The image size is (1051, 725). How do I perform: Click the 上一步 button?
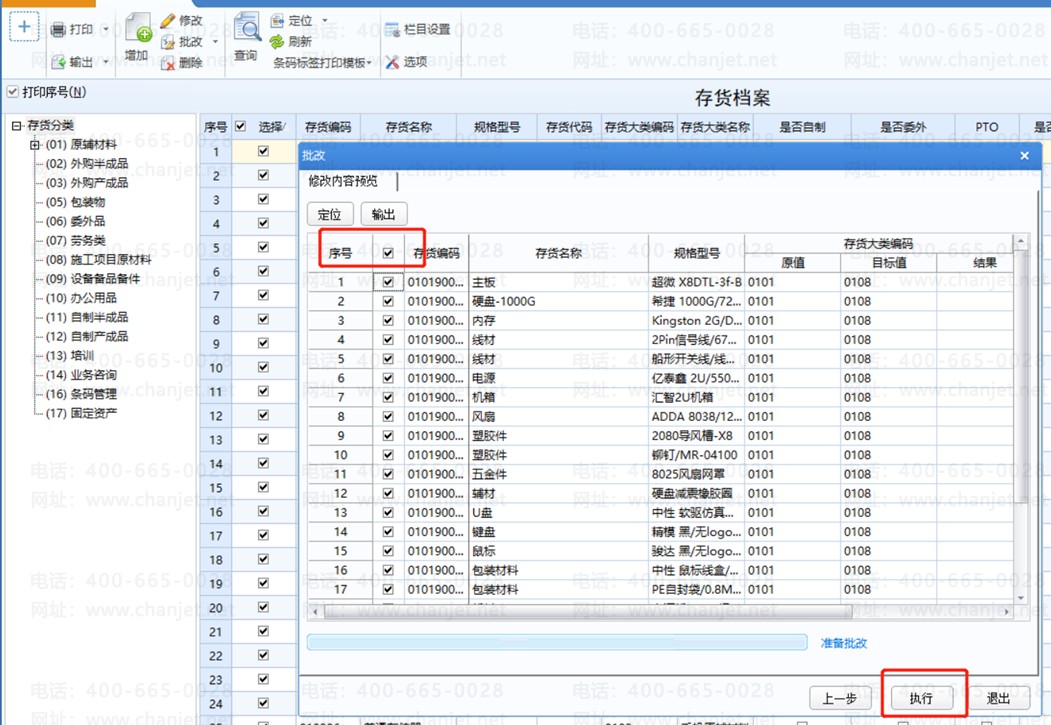click(x=840, y=698)
